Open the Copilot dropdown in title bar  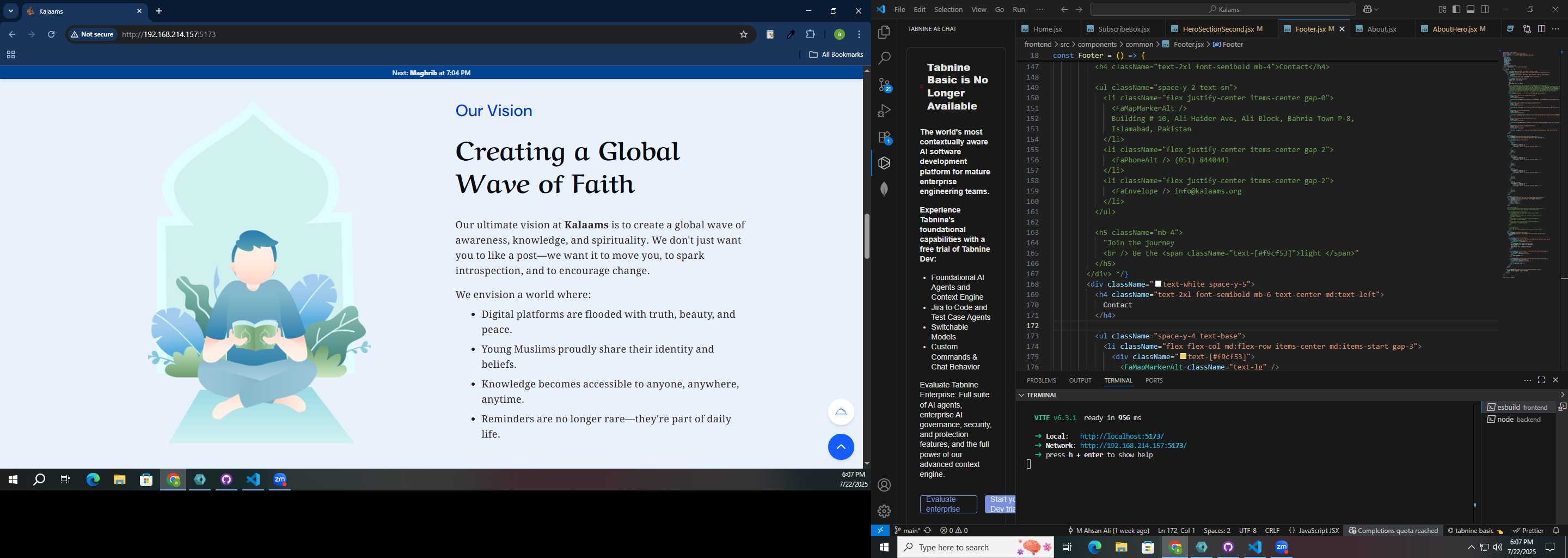(x=1371, y=10)
